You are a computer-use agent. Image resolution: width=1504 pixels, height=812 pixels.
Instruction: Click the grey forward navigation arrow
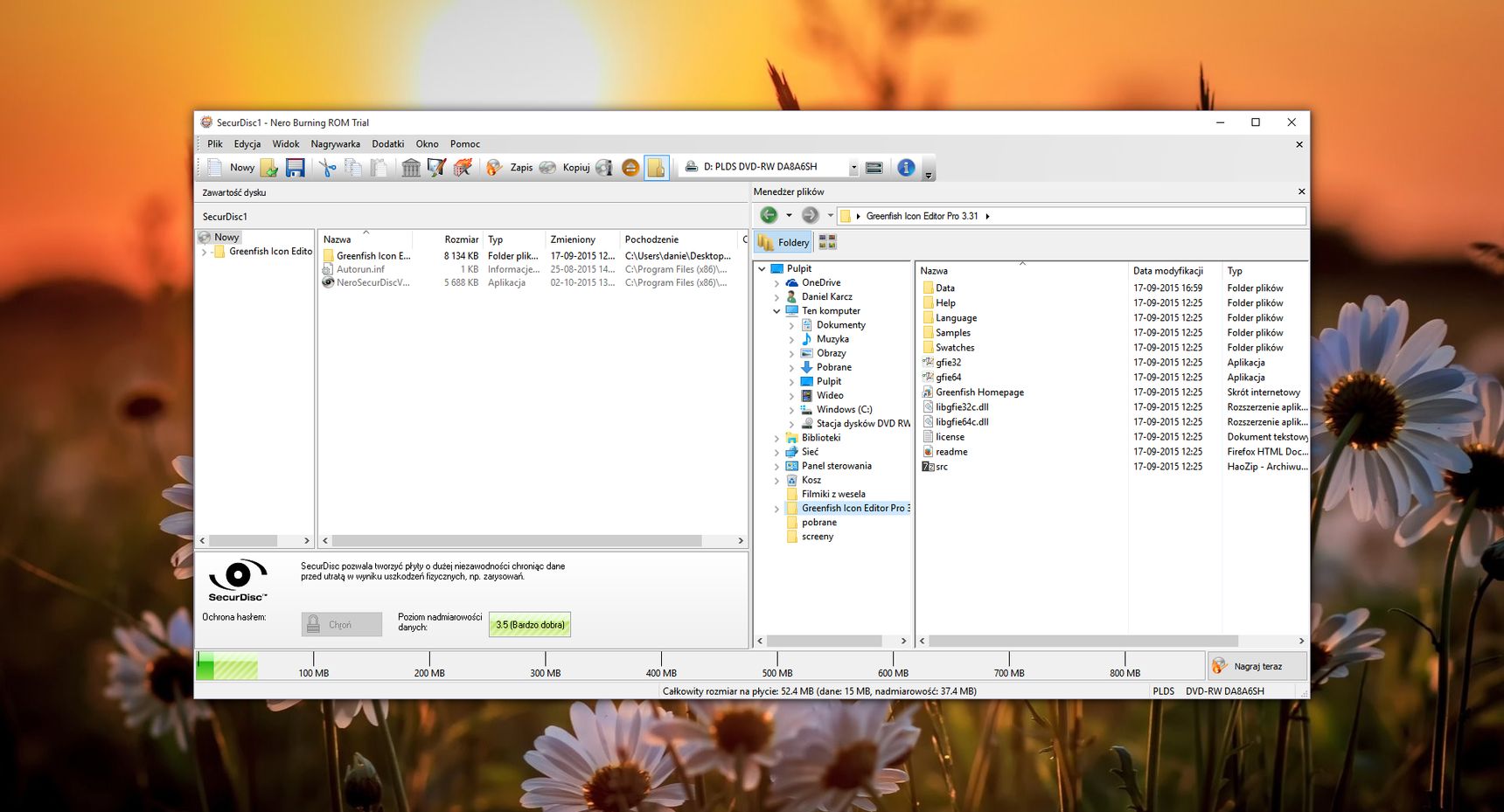811,215
